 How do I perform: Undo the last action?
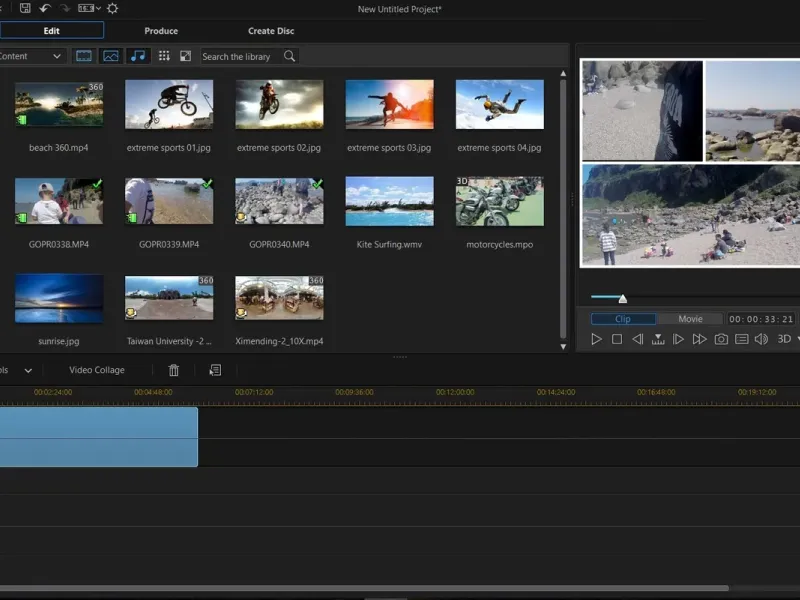click(45, 8)
